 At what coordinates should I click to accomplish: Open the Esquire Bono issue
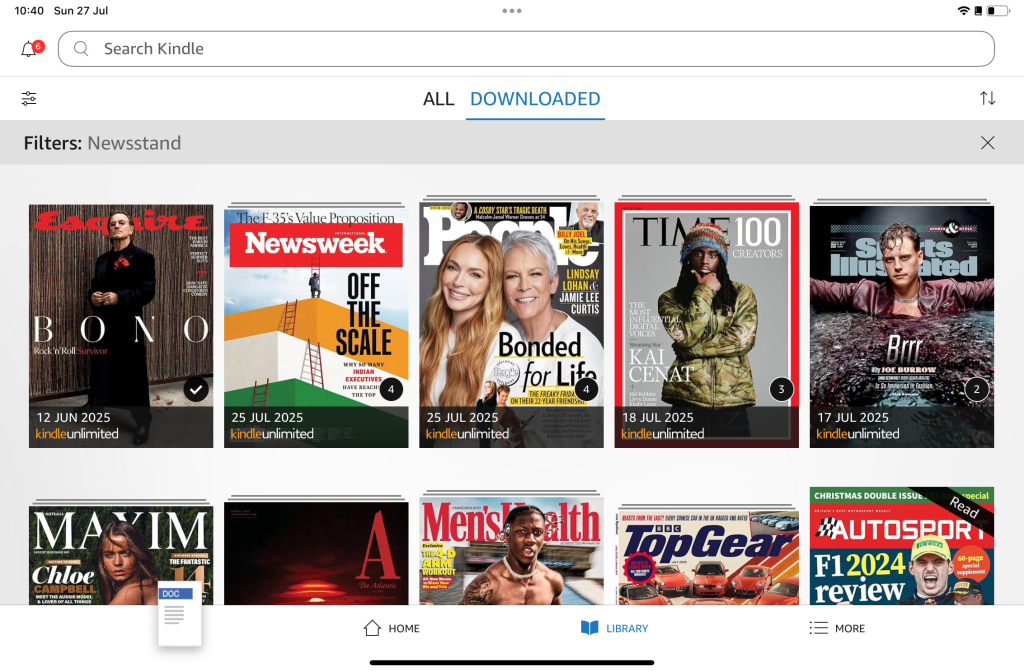tap(121, 326)
